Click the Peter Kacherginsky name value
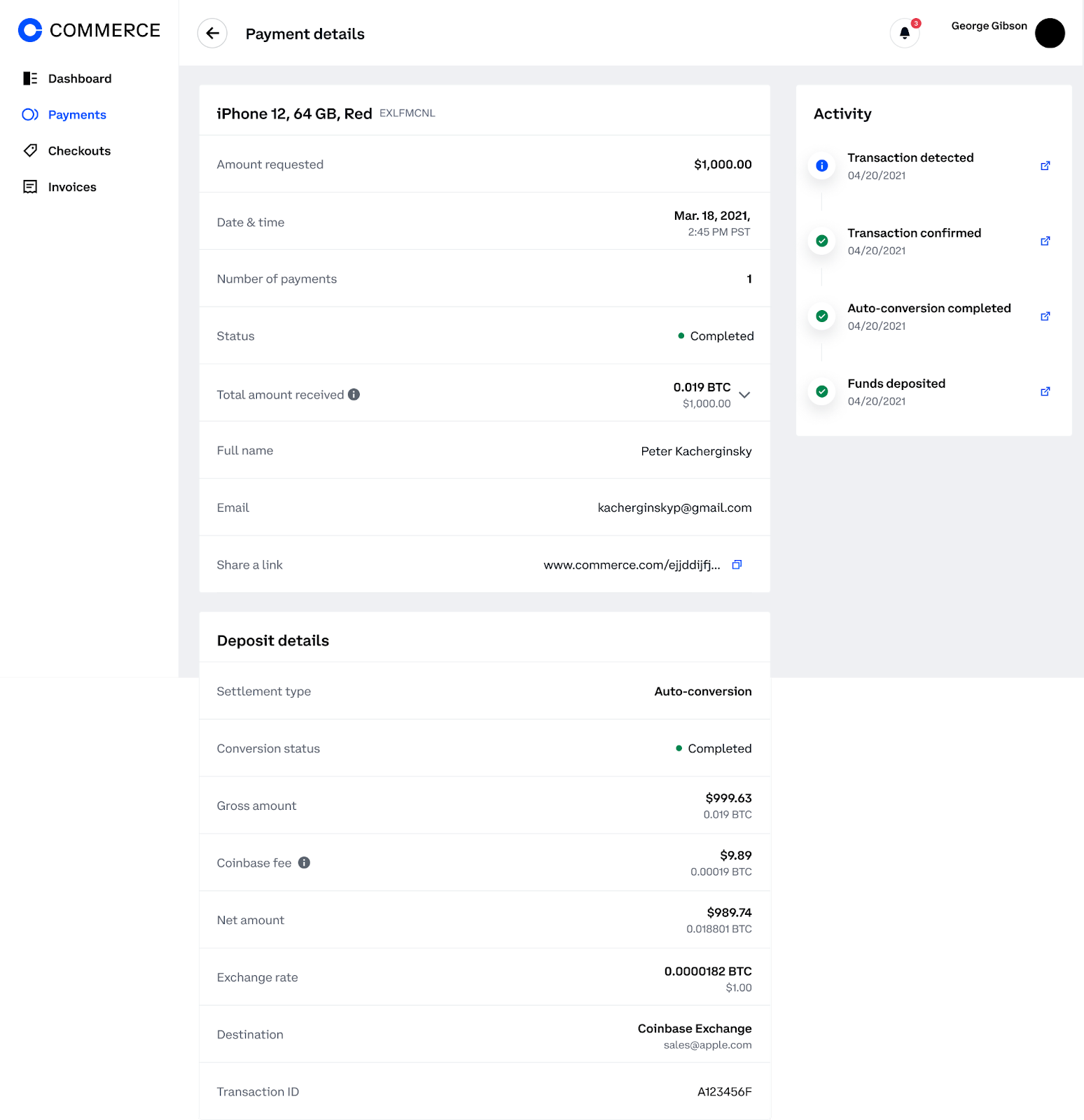The image size is (1084, 1120). pos(696,451)
